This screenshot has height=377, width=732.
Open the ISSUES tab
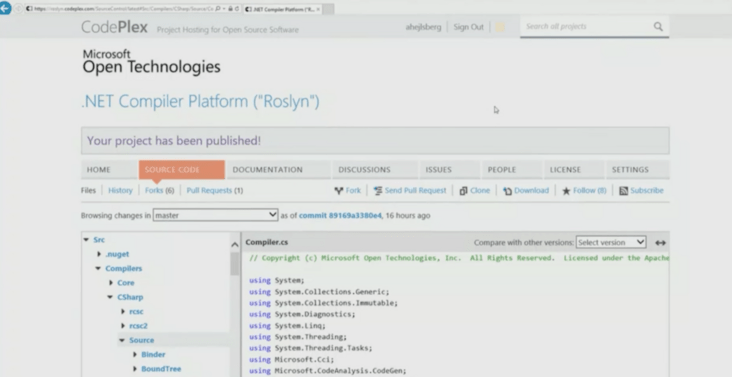click(x=450, y=170)
